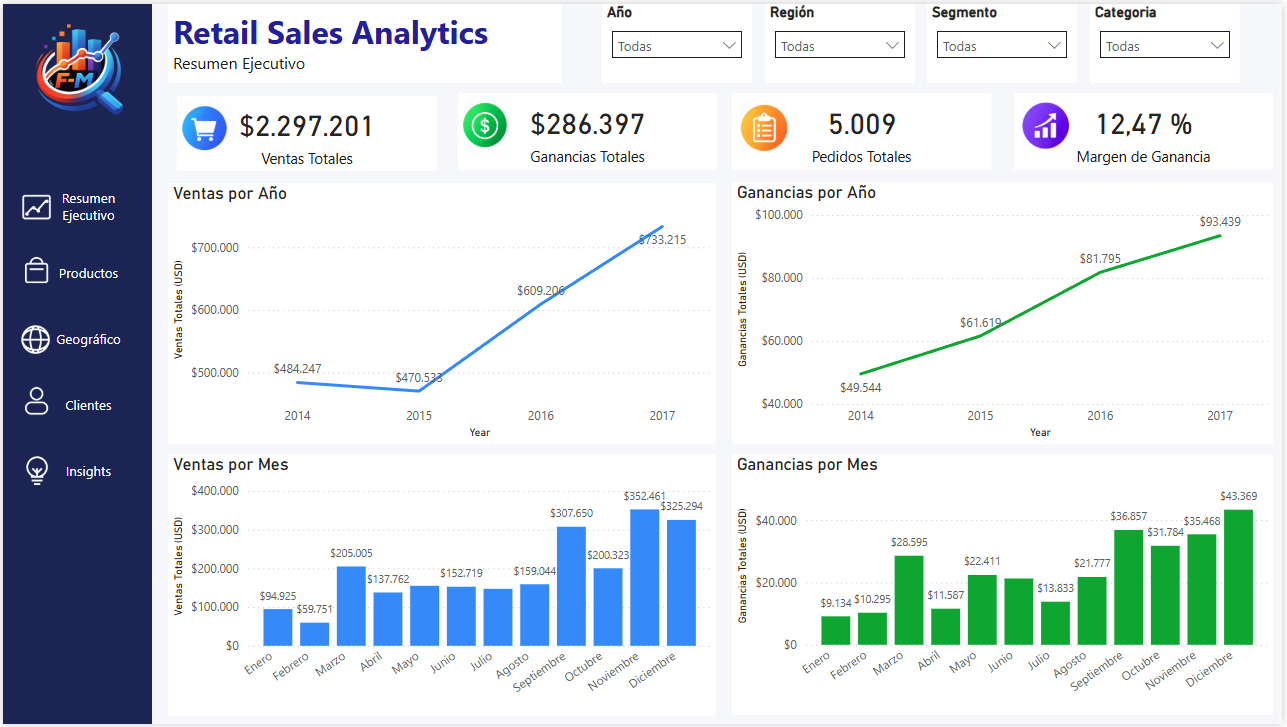Click the purple profit margin icon
The height and width of the screenshot is (727, 1287).
pos(1046,126)
